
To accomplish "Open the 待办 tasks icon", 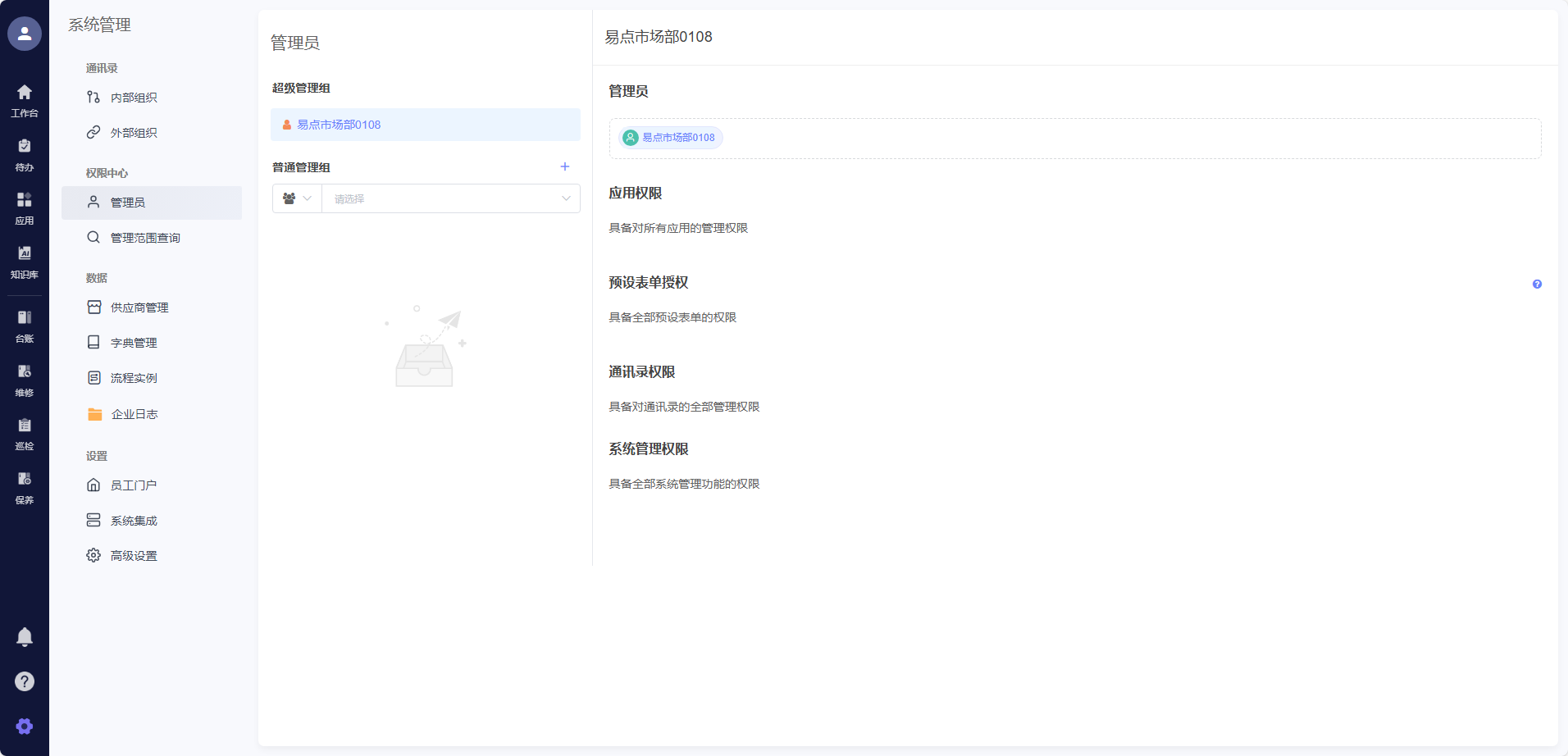I will point(25,154).
